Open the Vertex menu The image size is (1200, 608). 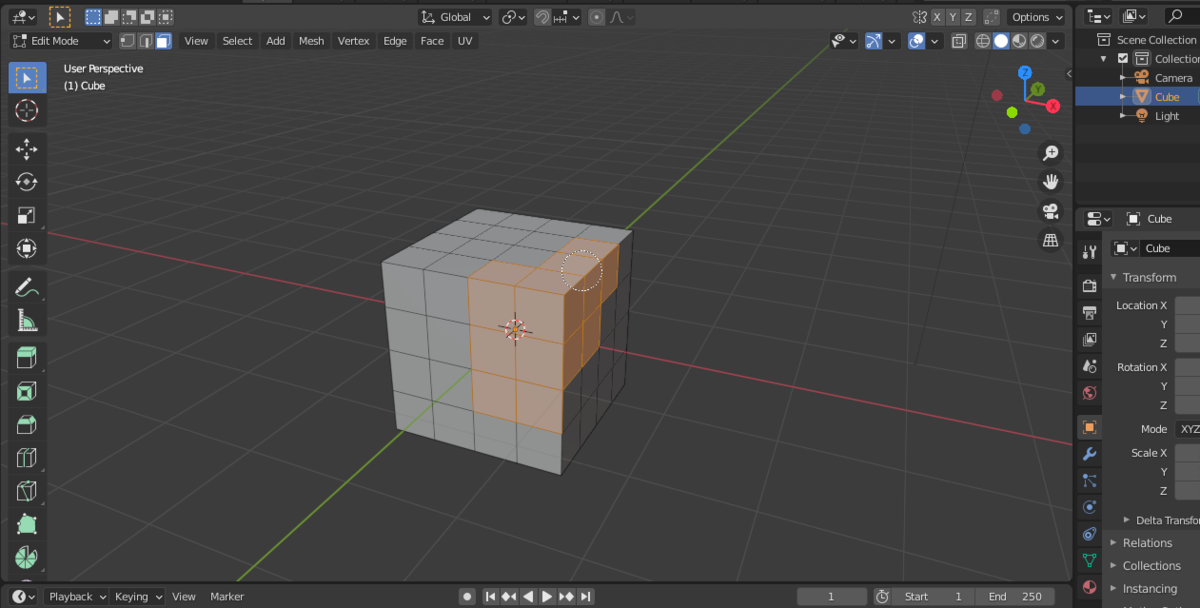[x=354, y=41]
